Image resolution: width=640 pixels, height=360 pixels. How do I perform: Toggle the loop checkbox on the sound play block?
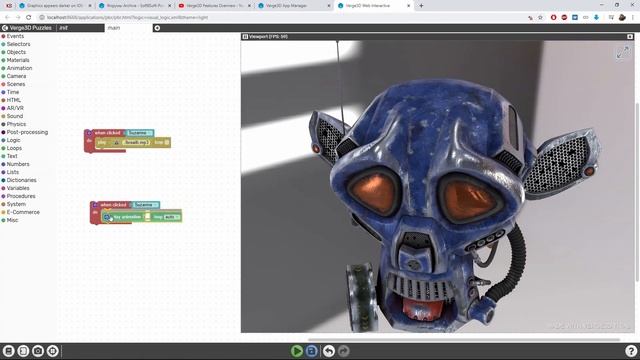tap(167, 142)
